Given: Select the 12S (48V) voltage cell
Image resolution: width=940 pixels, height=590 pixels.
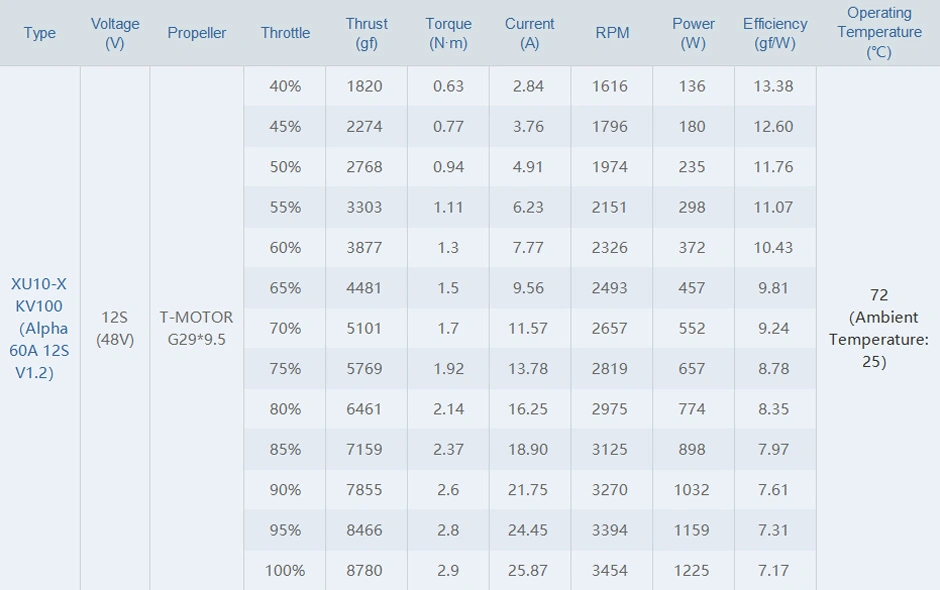Looking at the screenshot, I should click(x=115, y=328).
